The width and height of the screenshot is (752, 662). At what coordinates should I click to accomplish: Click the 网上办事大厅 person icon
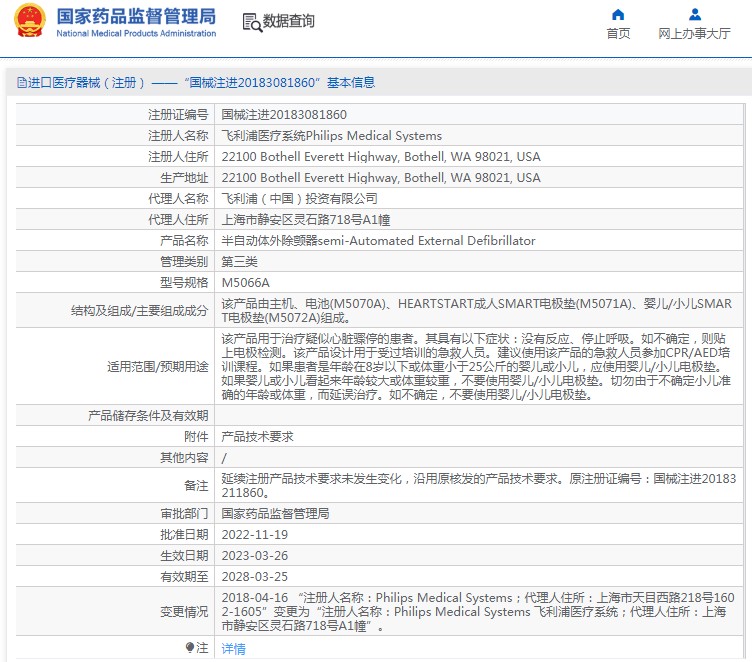point(694,14)
